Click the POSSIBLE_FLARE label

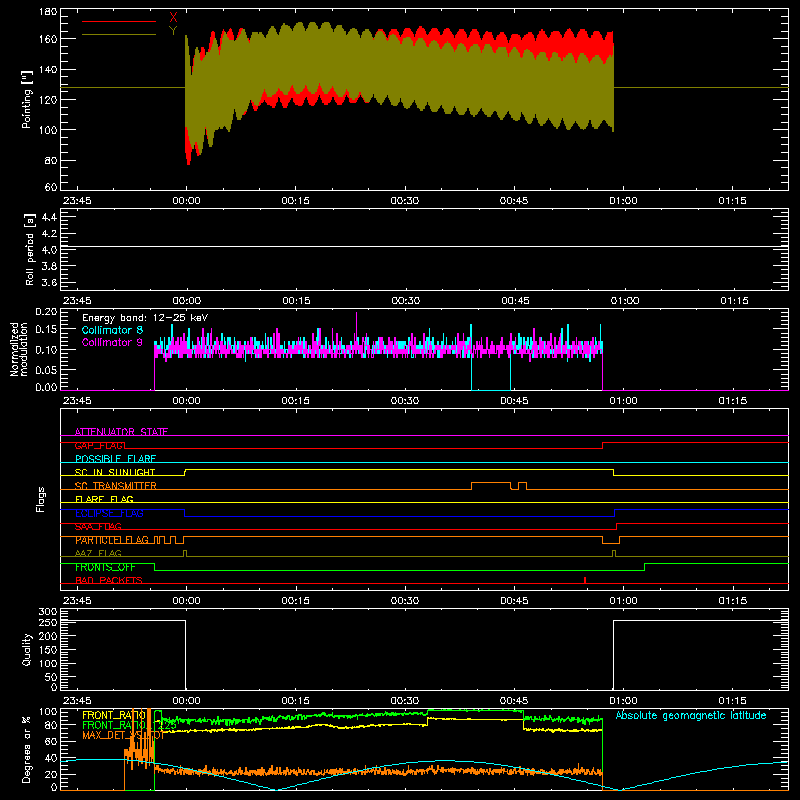pos(115,459)
